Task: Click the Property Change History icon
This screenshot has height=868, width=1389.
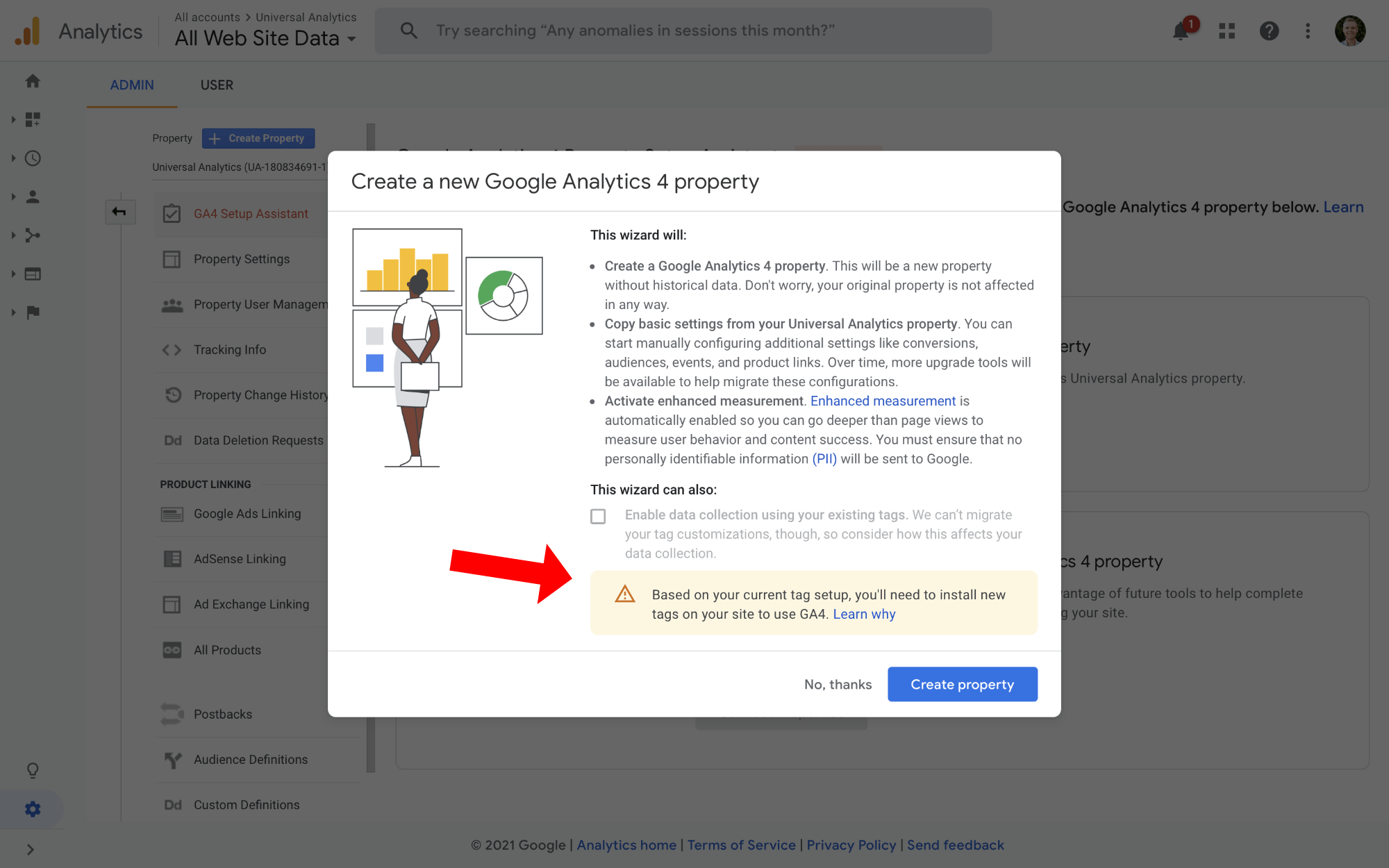Action: click(173, 395)
